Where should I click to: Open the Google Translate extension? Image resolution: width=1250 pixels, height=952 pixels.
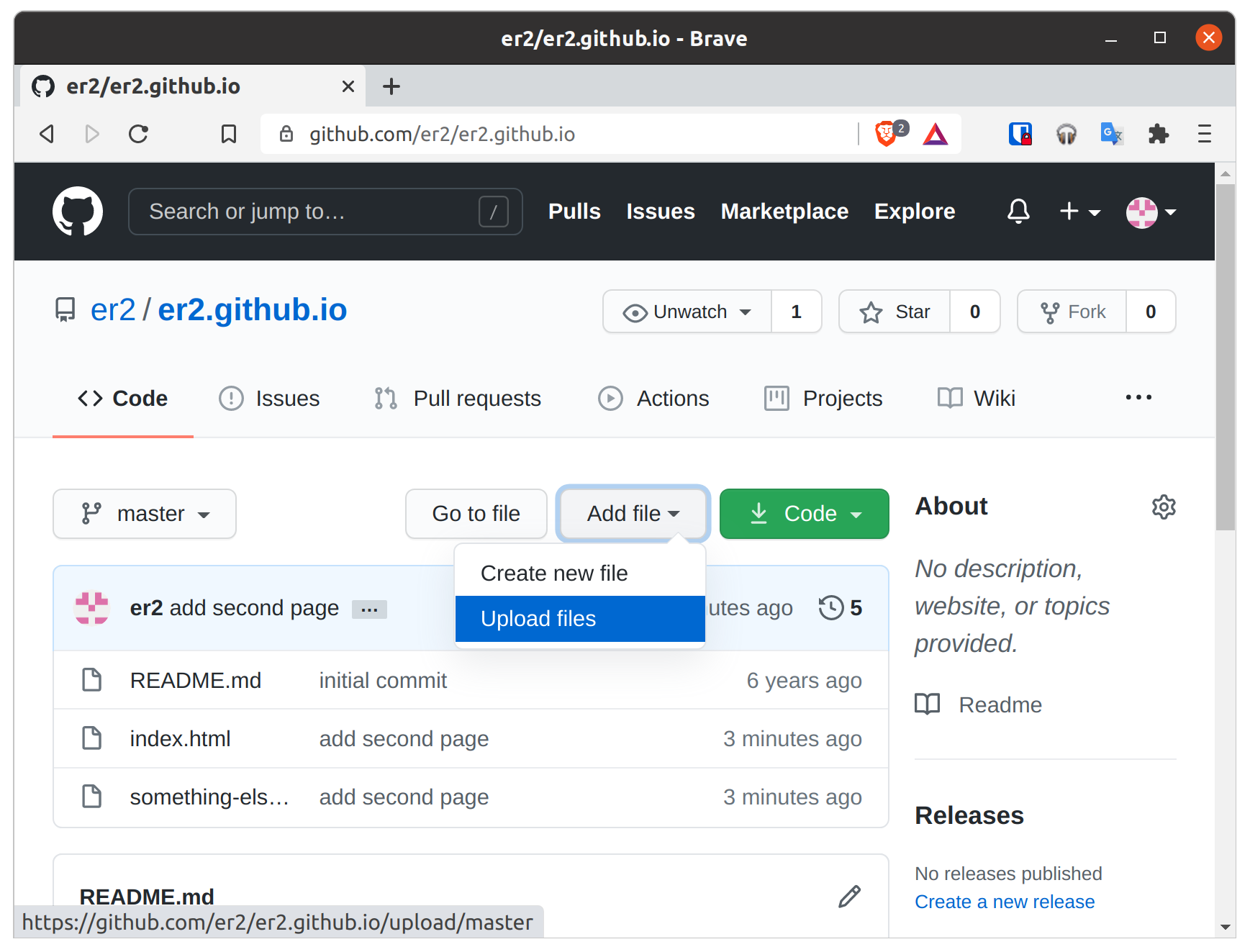click(1112, 134)
